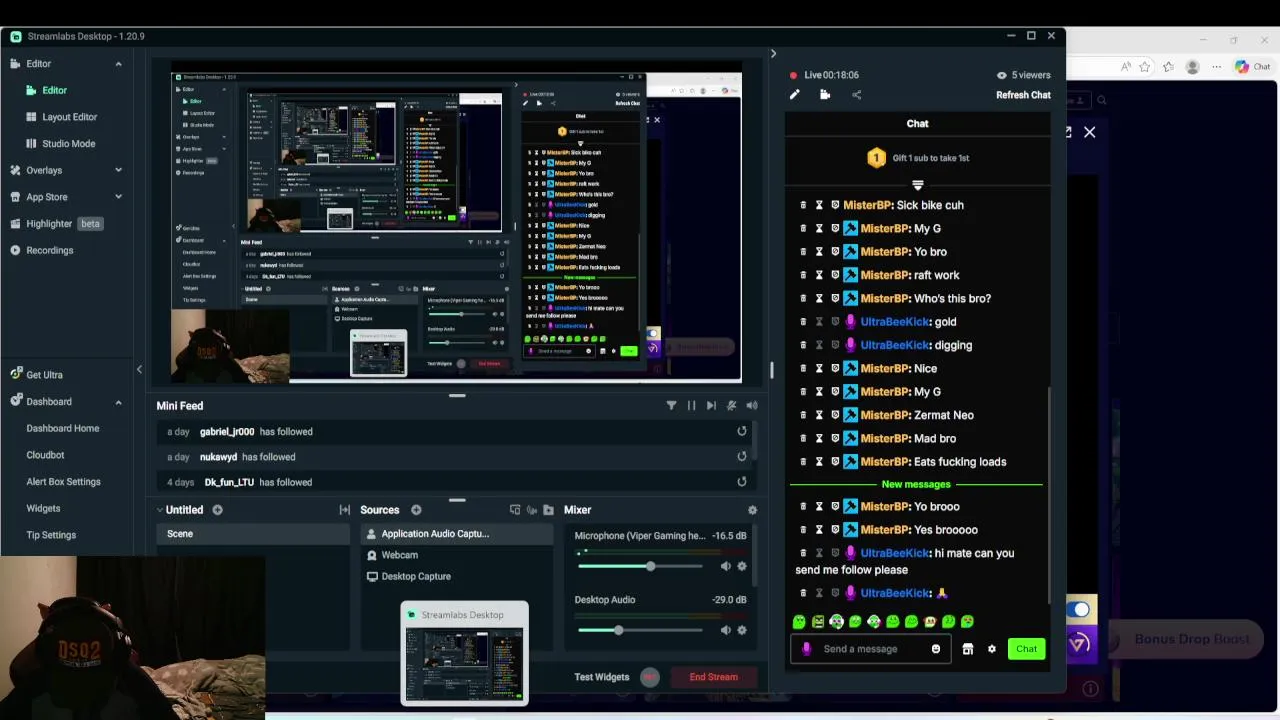The height and width of the screenshot is (720, 1280).
Task: Add a source folder
Action: click(x=548, y=510)
